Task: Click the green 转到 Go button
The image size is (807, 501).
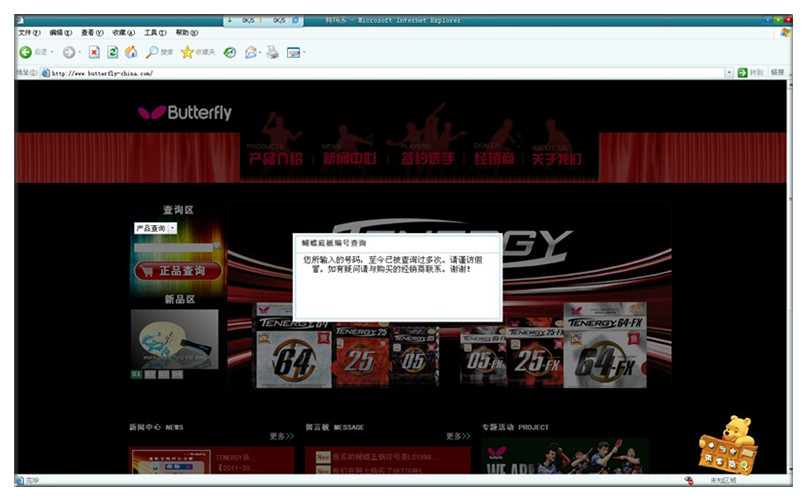Action: pos(750,73)
